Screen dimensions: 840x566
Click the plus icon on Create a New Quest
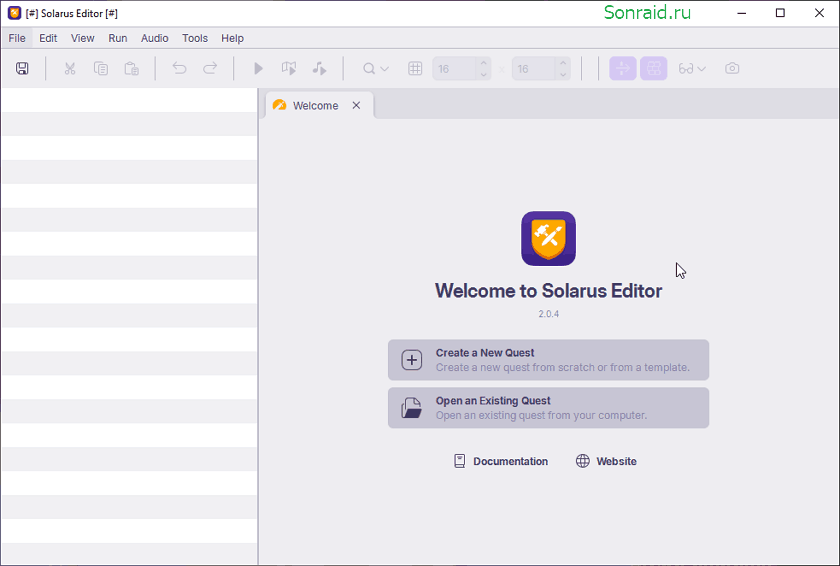(411, 360)
